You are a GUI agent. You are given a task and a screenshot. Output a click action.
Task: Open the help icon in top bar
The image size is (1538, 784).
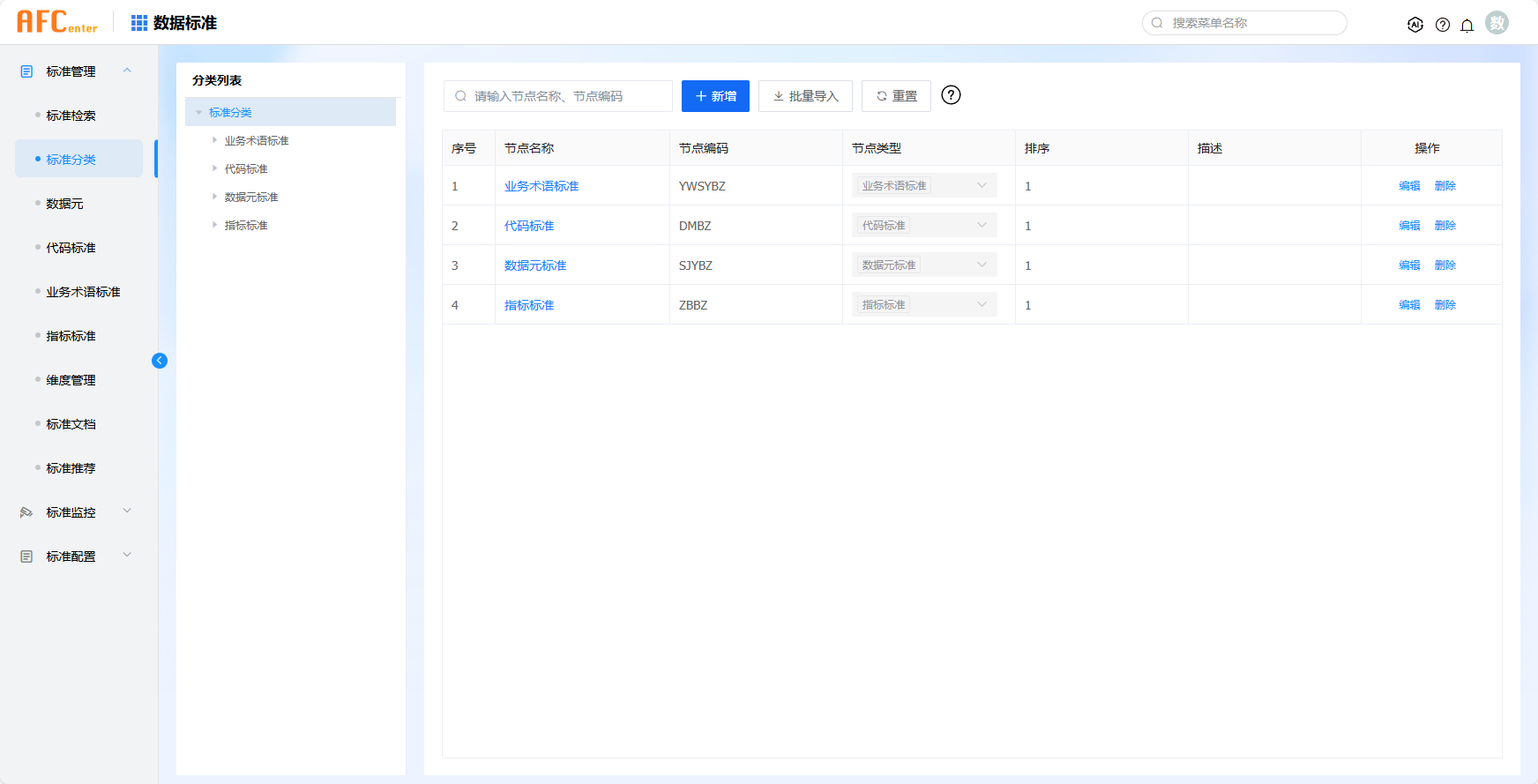click(1443, 25)
